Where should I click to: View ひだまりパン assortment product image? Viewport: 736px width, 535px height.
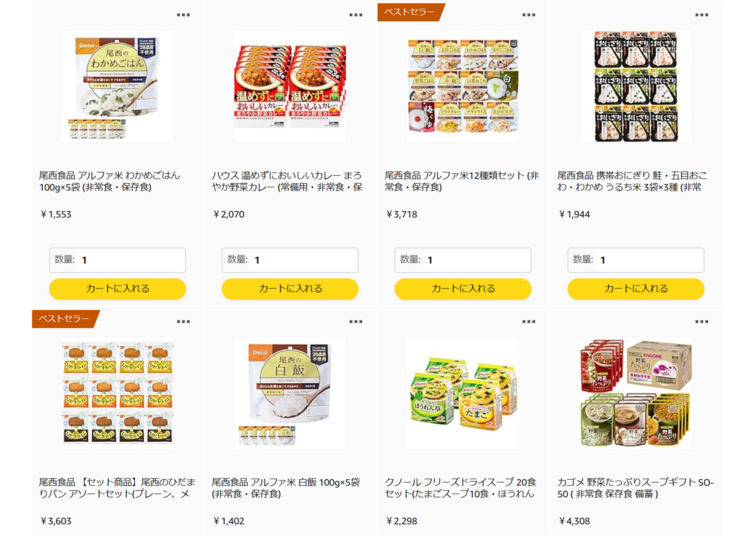tap(117, 393)
